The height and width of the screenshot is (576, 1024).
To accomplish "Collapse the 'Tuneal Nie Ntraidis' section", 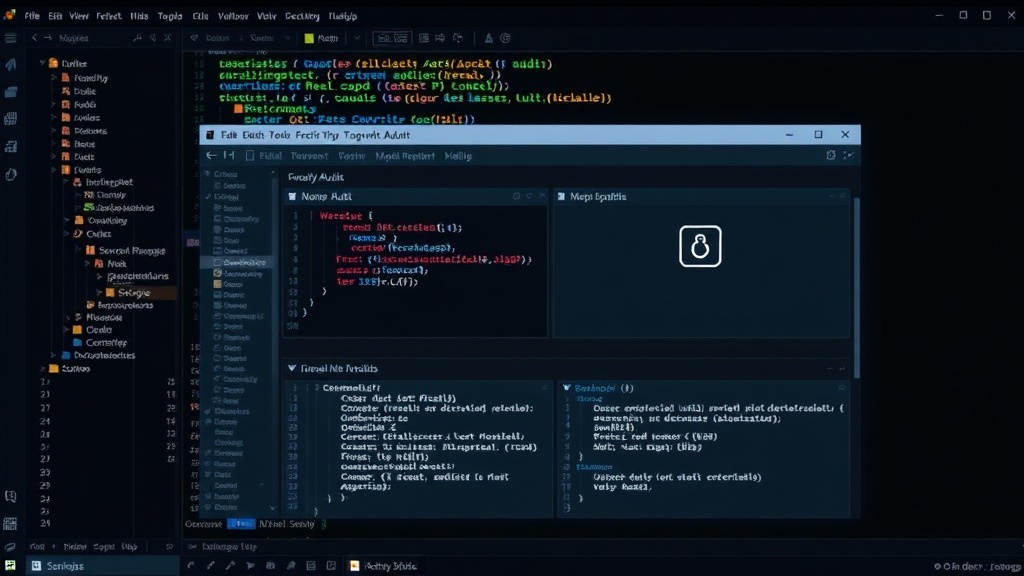I will click(292, 368).
